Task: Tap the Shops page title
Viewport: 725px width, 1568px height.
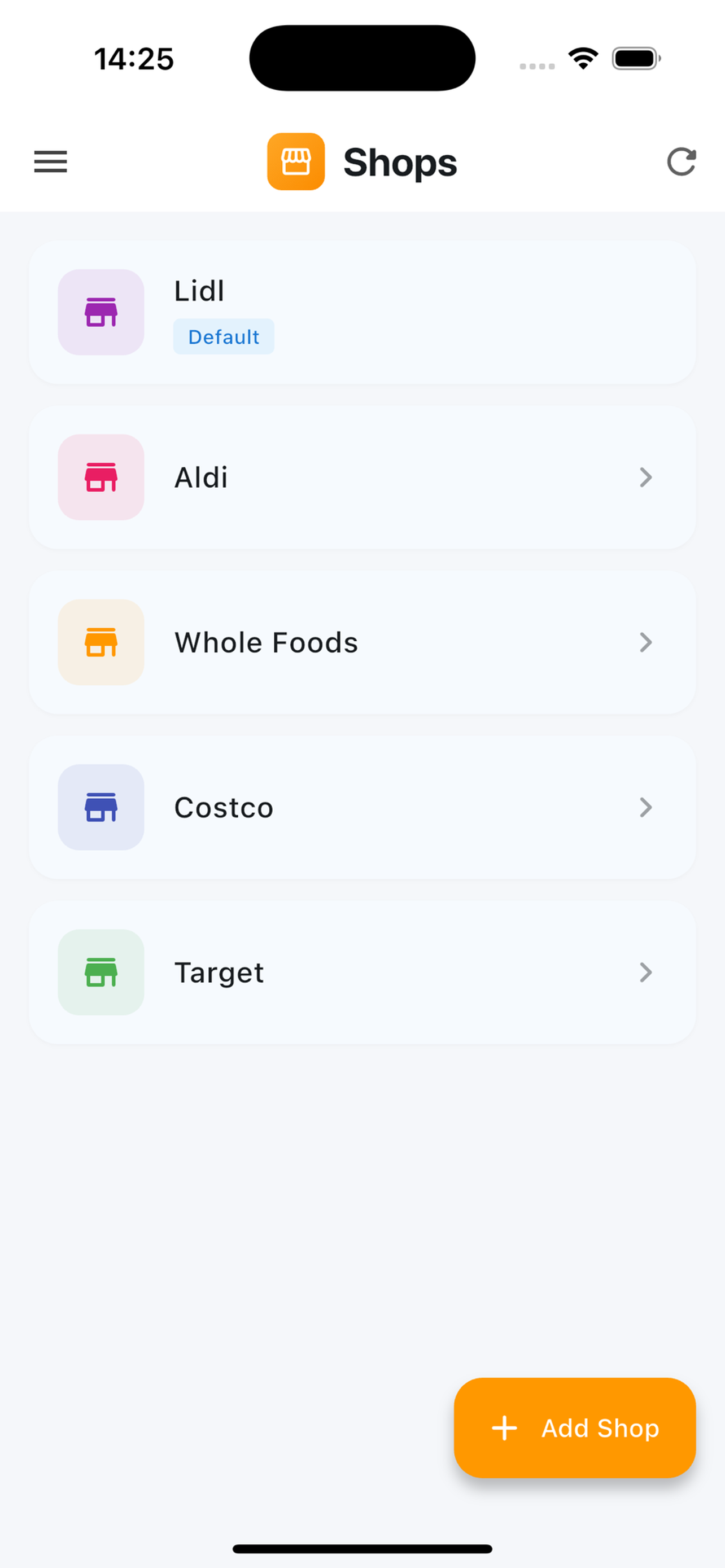Action: [400, 163]
